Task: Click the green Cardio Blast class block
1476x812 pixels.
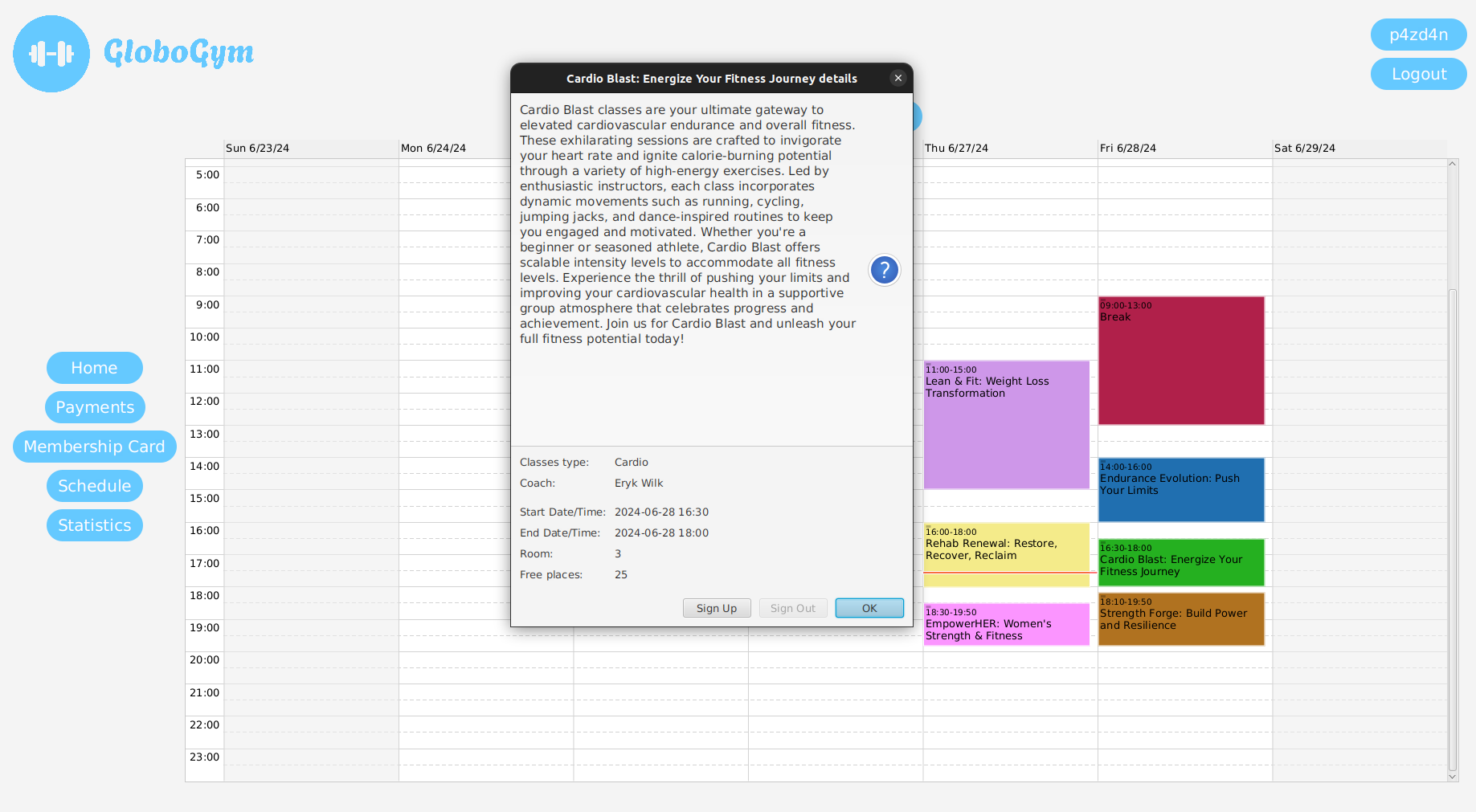Action: coord(1181,562)
